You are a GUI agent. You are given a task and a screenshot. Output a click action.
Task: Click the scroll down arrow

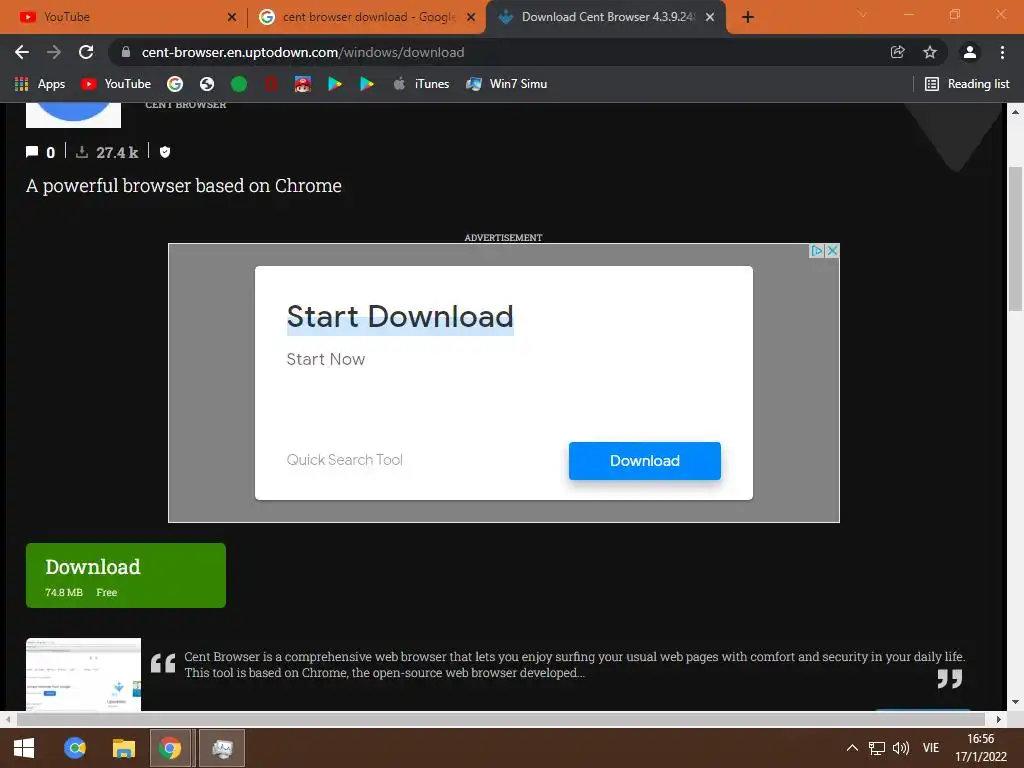pos(1015,703)
